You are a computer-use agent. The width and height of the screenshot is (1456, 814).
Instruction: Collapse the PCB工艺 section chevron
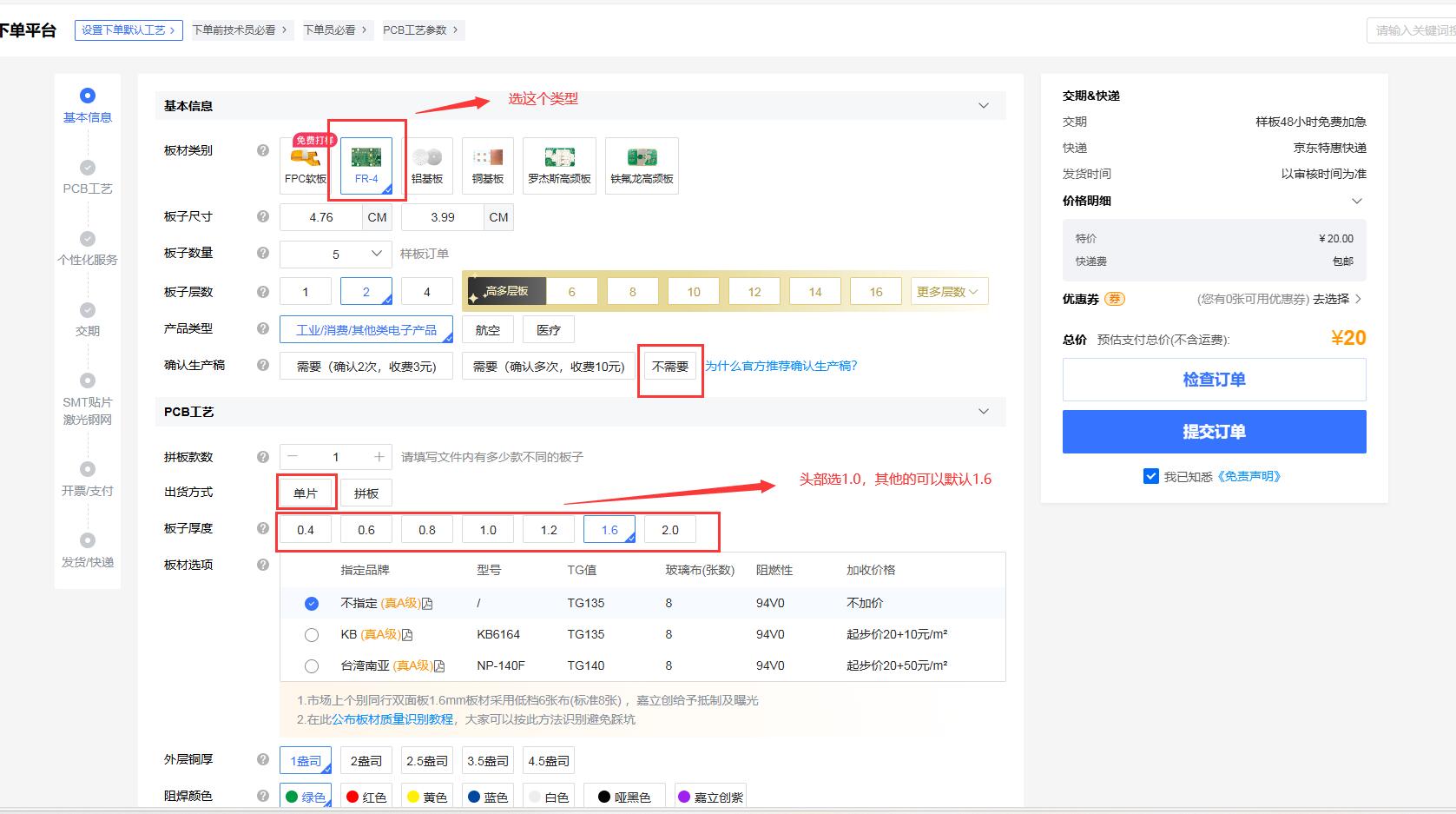[984, 412]
